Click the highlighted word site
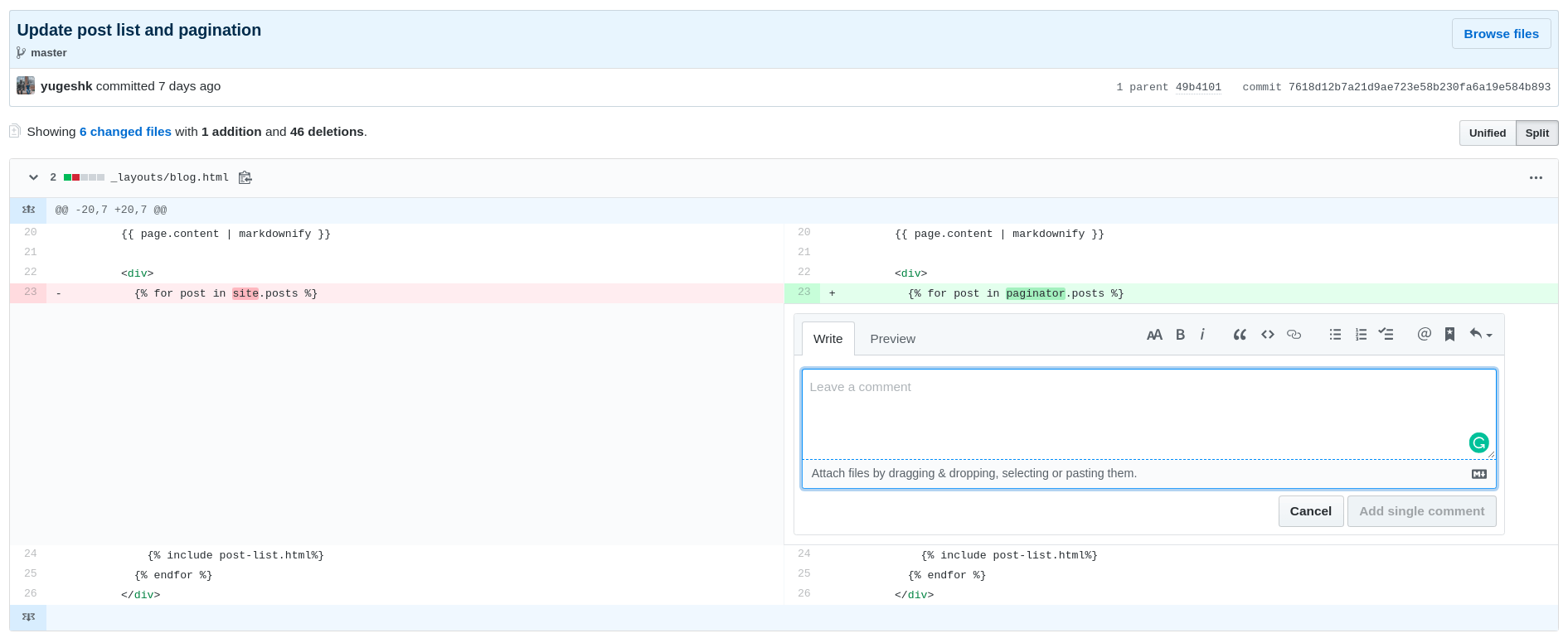 click(245, 293)
